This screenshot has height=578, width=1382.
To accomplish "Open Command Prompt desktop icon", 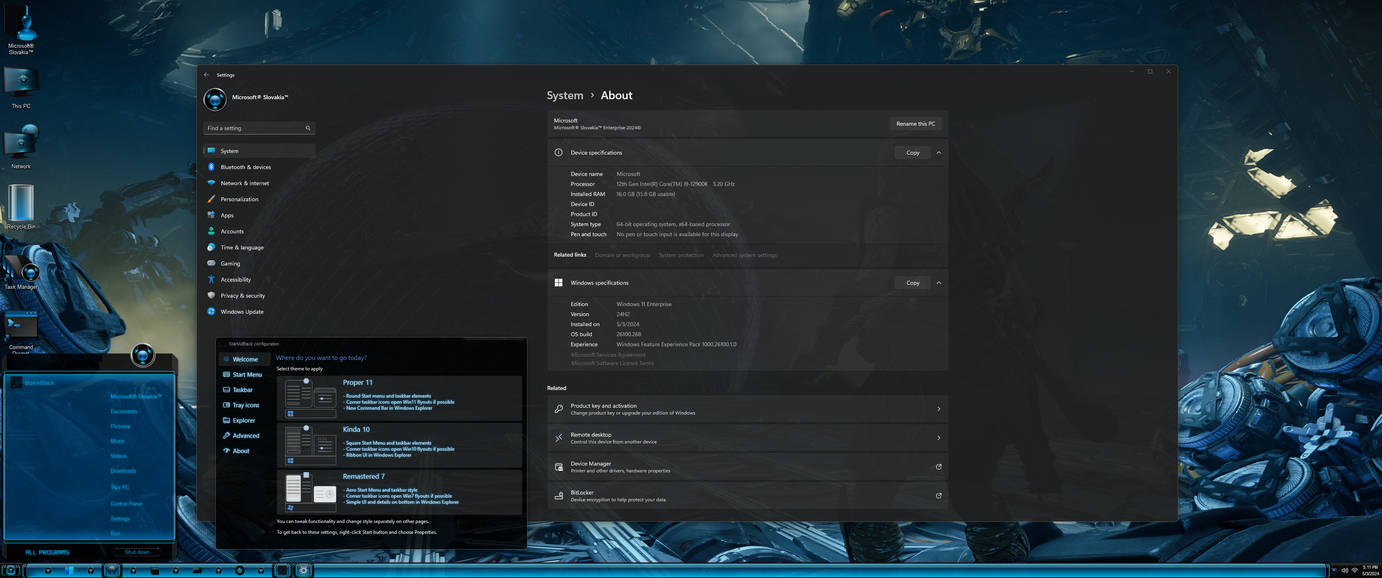I will pos(21,333).
